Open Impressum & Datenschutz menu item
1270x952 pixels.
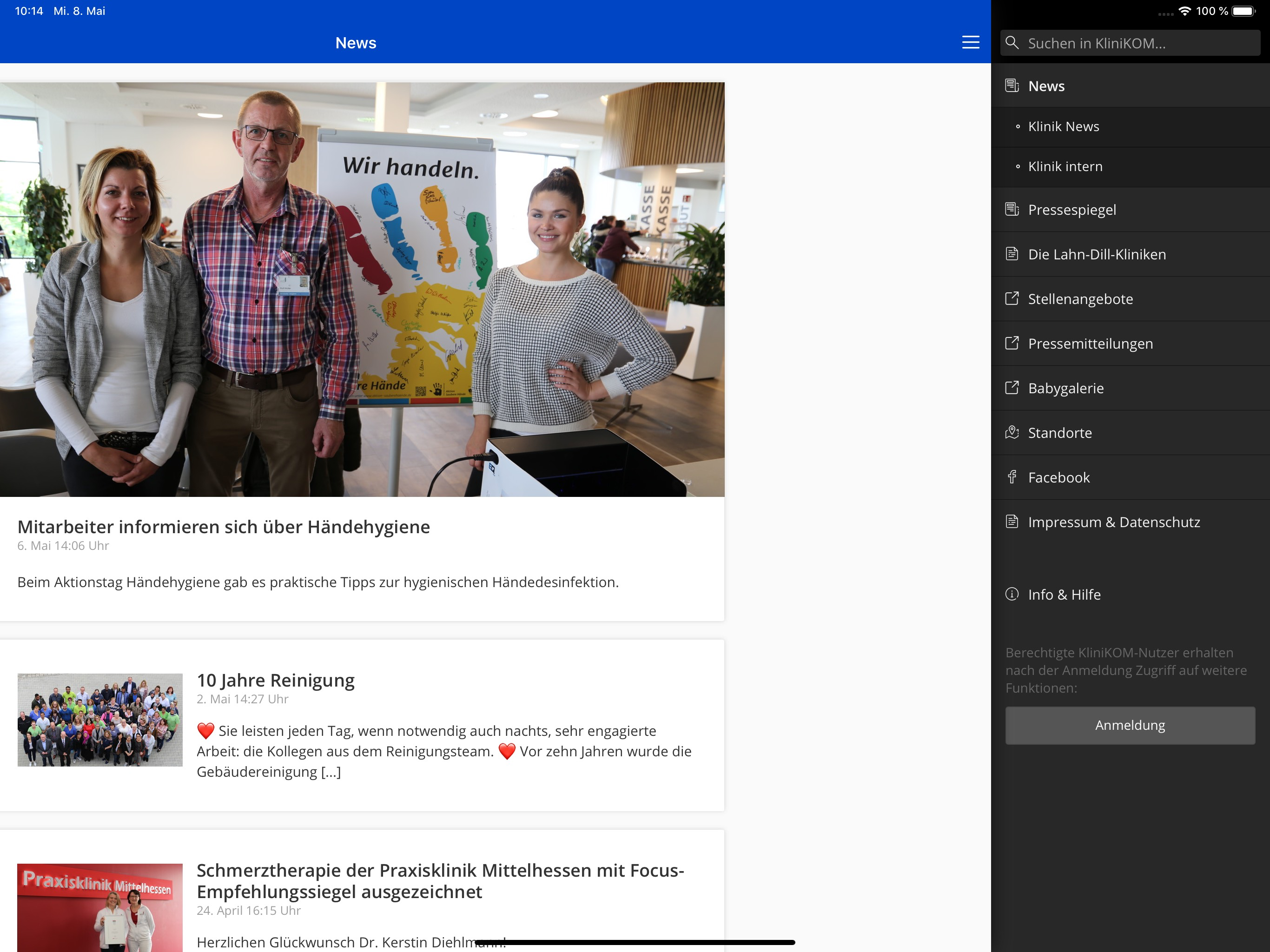pos(1130,522)
